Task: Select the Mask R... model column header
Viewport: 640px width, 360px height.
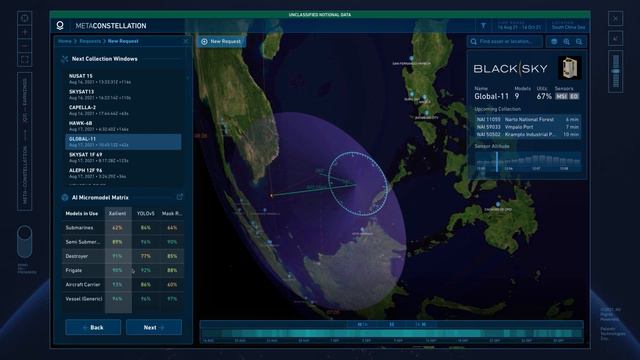Action: [172, 213]
